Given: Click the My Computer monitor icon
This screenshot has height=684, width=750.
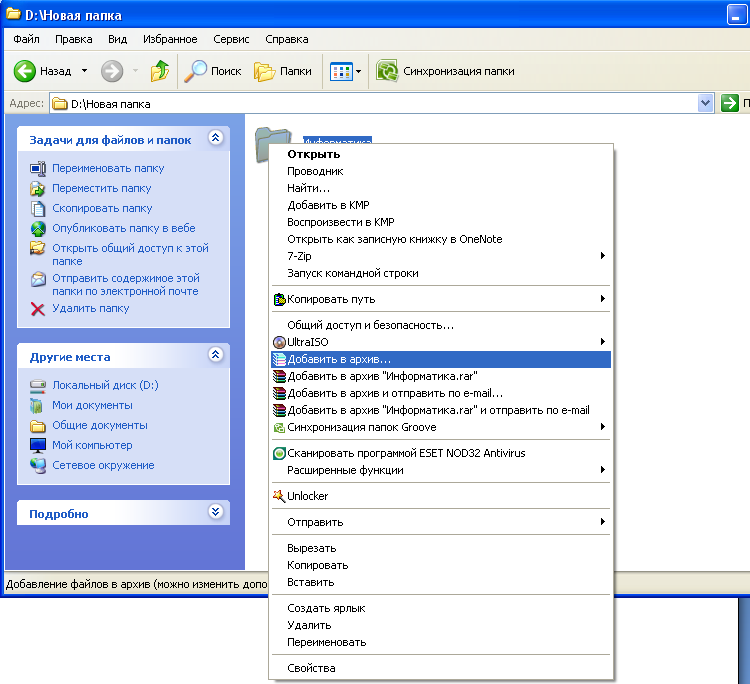Looking at the screenshot, I should coord(38,445).
